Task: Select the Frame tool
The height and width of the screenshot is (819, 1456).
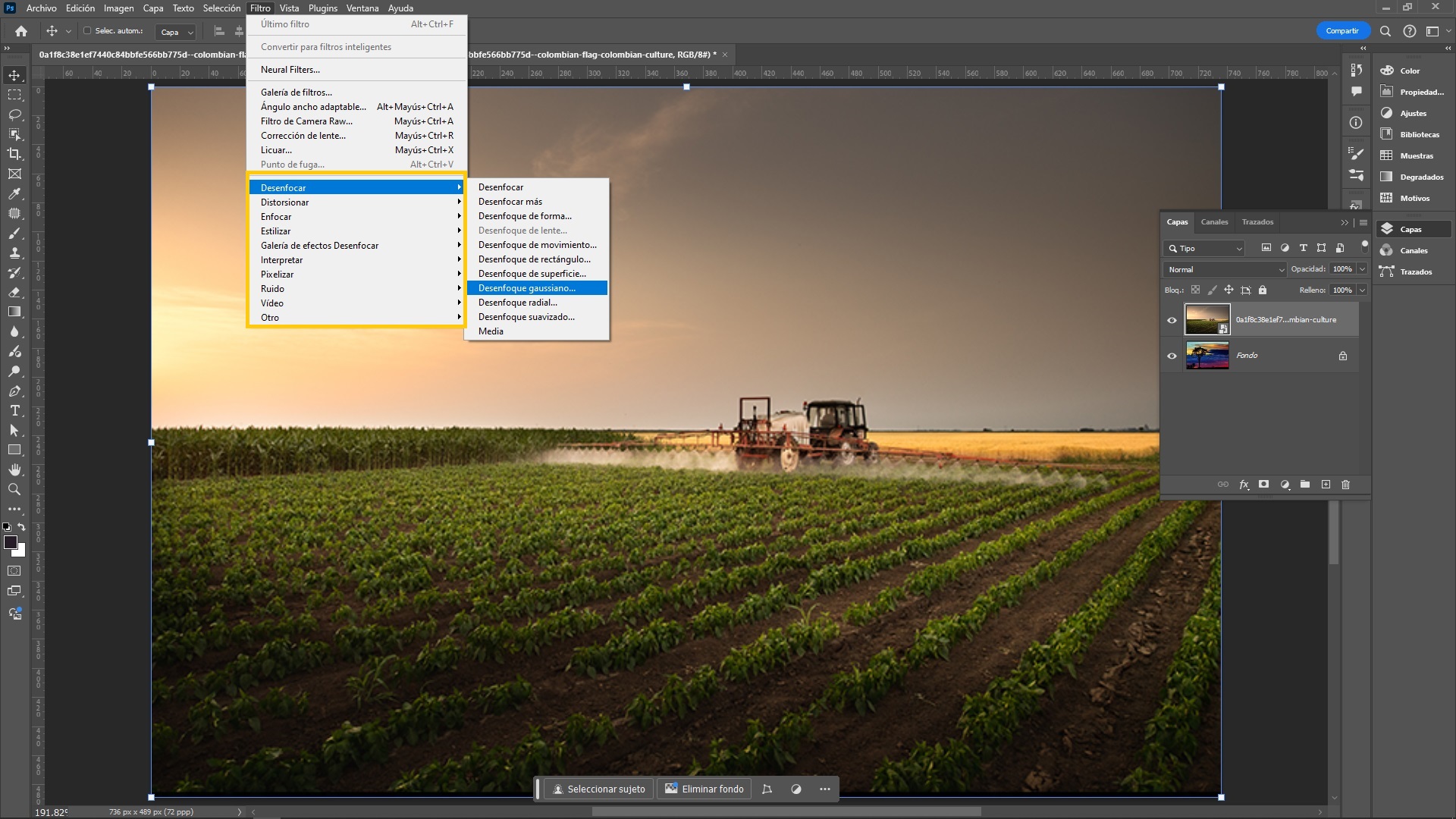Action: (14, 174)
